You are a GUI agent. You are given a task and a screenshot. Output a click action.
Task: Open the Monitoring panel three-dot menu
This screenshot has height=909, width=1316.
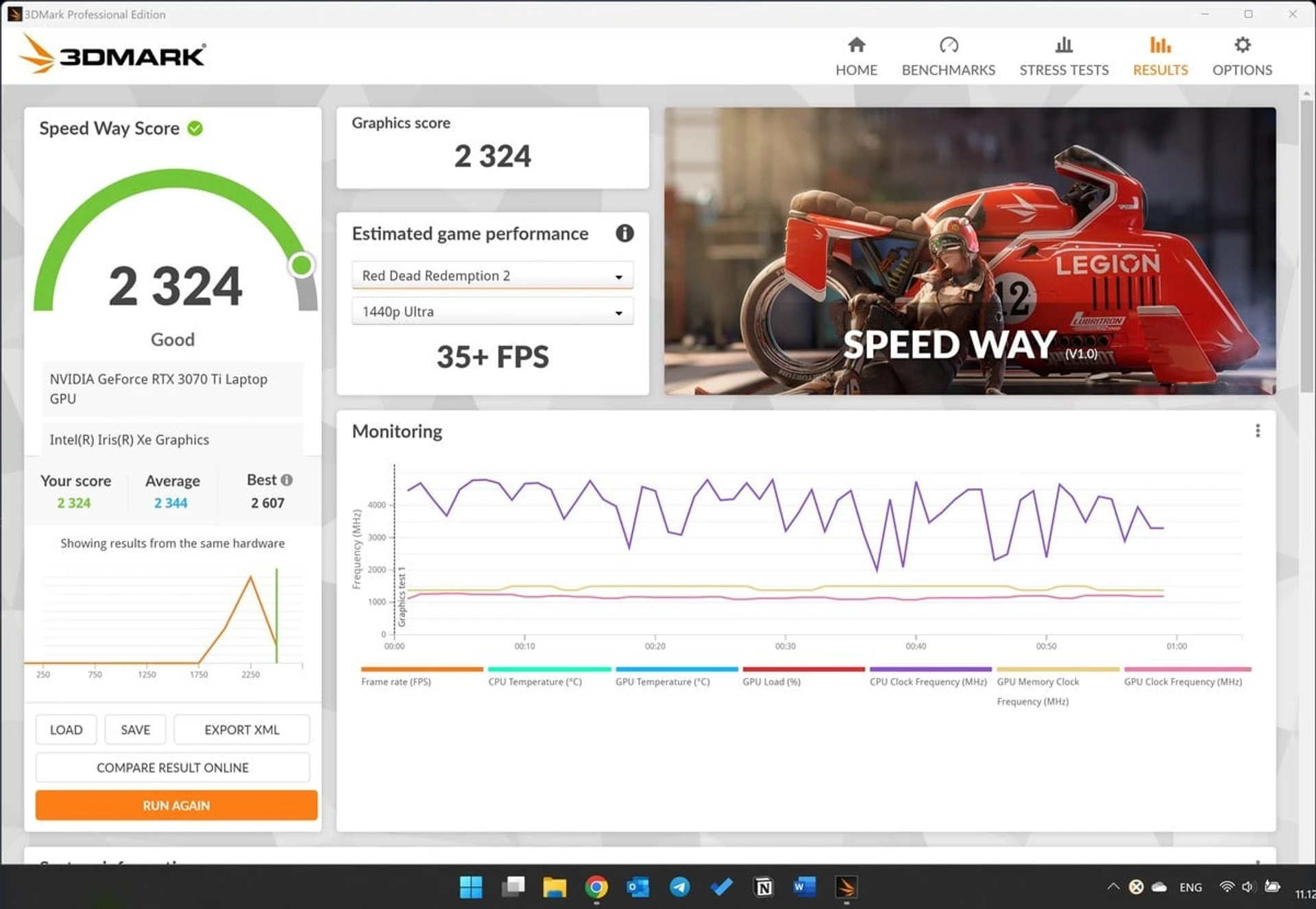[1257, 431]
